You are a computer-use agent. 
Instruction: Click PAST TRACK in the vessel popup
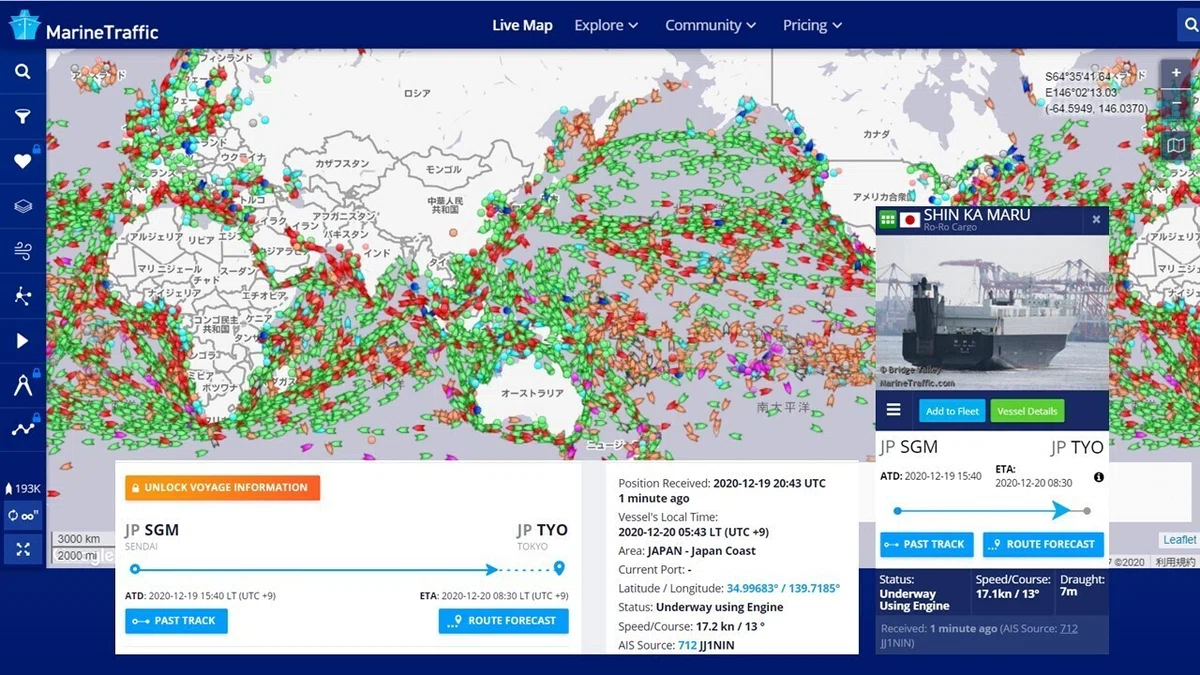[926, 544]
